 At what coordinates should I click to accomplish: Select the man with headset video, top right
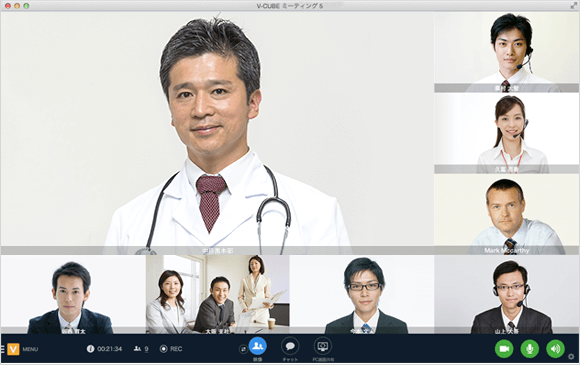pyautogui.click(x=507, y=52)
